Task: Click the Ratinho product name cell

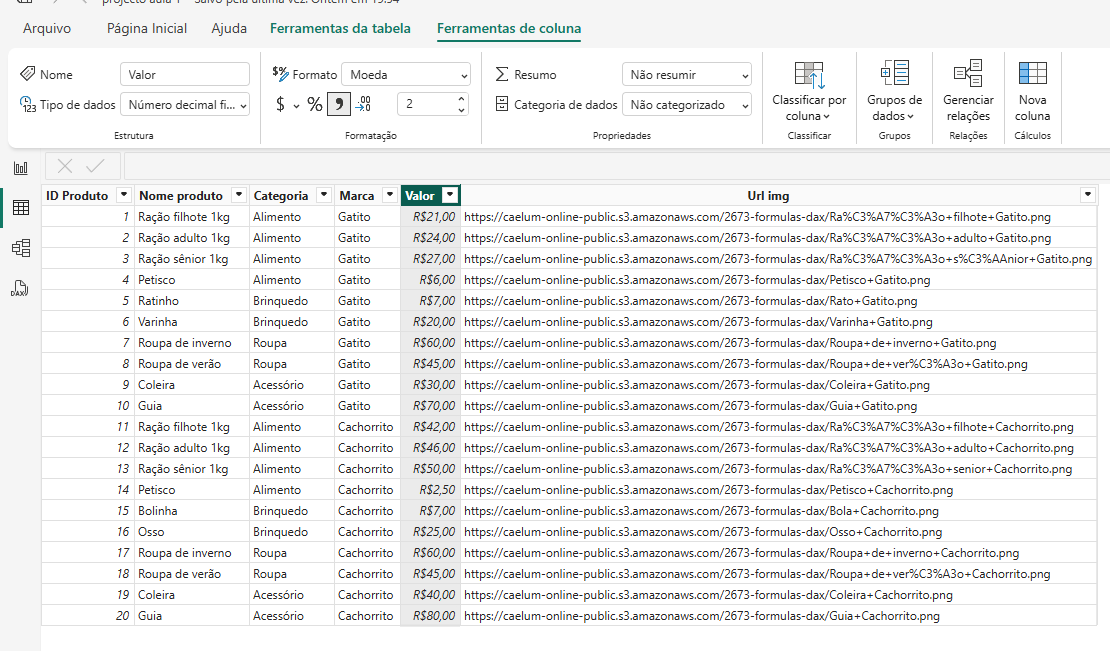Action: coord(191,301)
